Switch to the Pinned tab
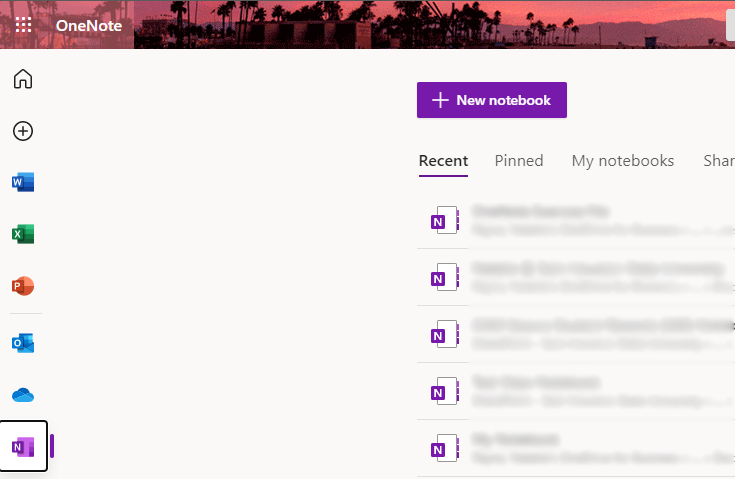735x479 pixels. pyautogui.click(x=519, y=161)
